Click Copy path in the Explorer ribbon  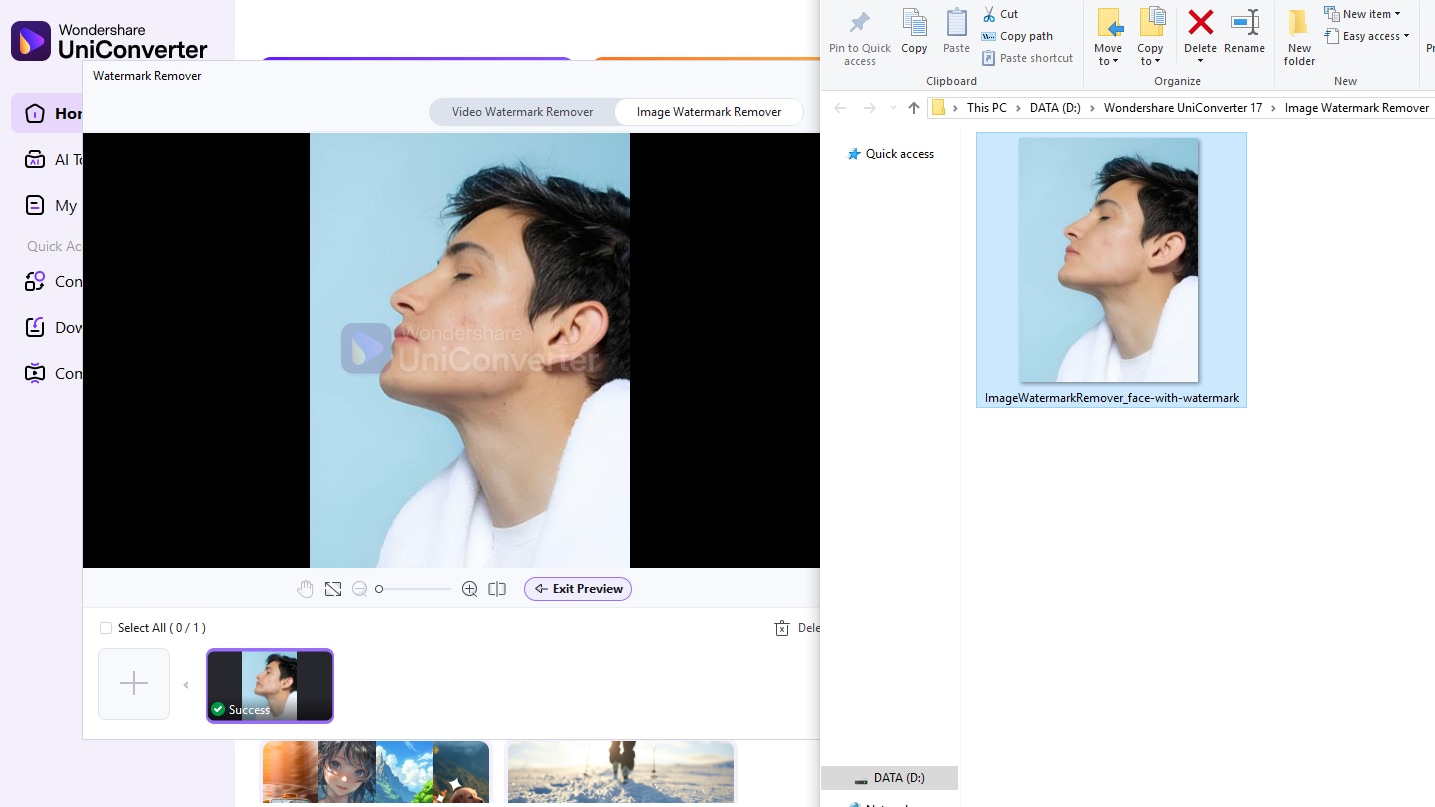(x=1017, y=36)
